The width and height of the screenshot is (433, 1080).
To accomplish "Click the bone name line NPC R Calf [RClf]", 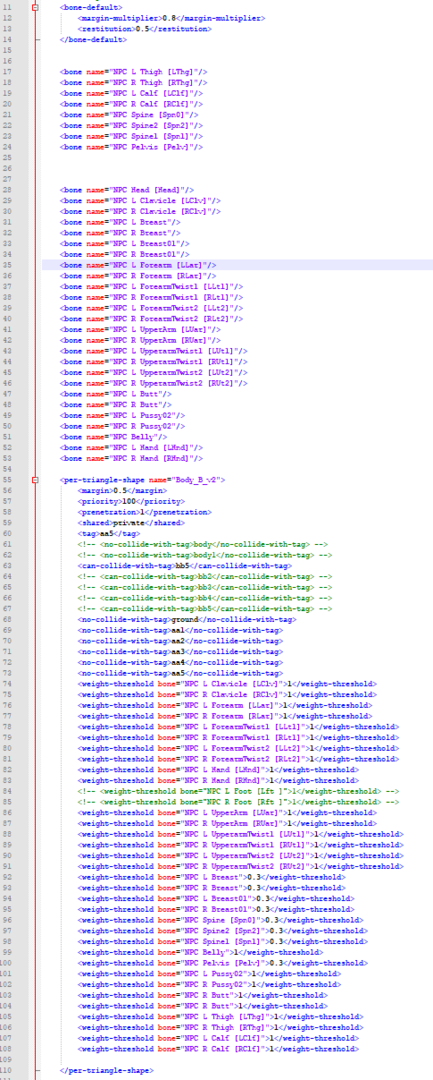I will point(132,103).
